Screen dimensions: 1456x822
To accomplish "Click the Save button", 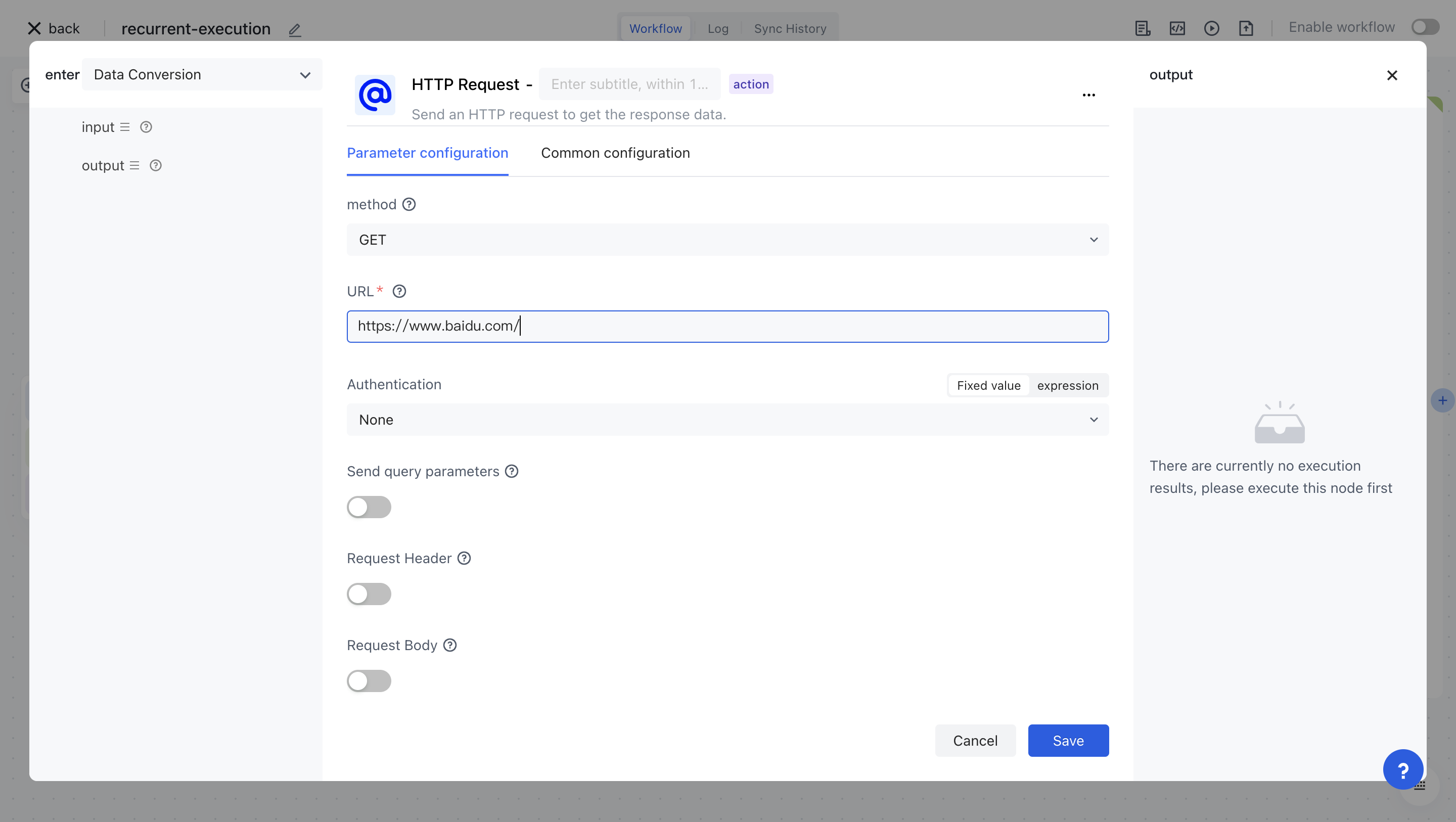I will pyautogui.click(x=1068, y=741).
